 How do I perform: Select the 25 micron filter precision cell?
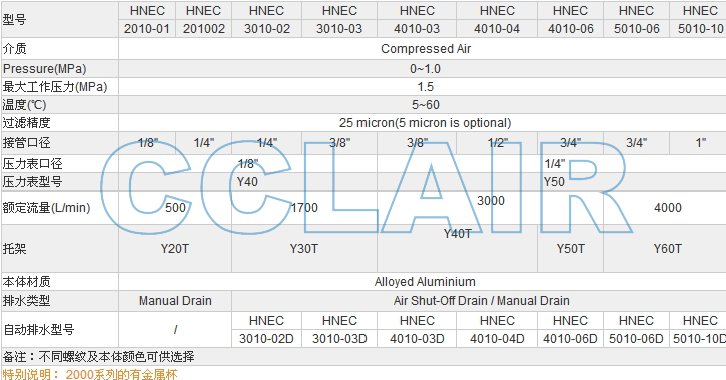[425, 123]
